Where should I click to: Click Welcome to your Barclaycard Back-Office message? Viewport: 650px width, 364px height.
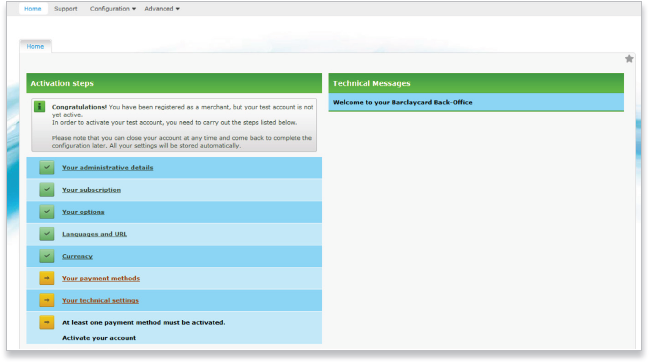click(x=403, y=102)
